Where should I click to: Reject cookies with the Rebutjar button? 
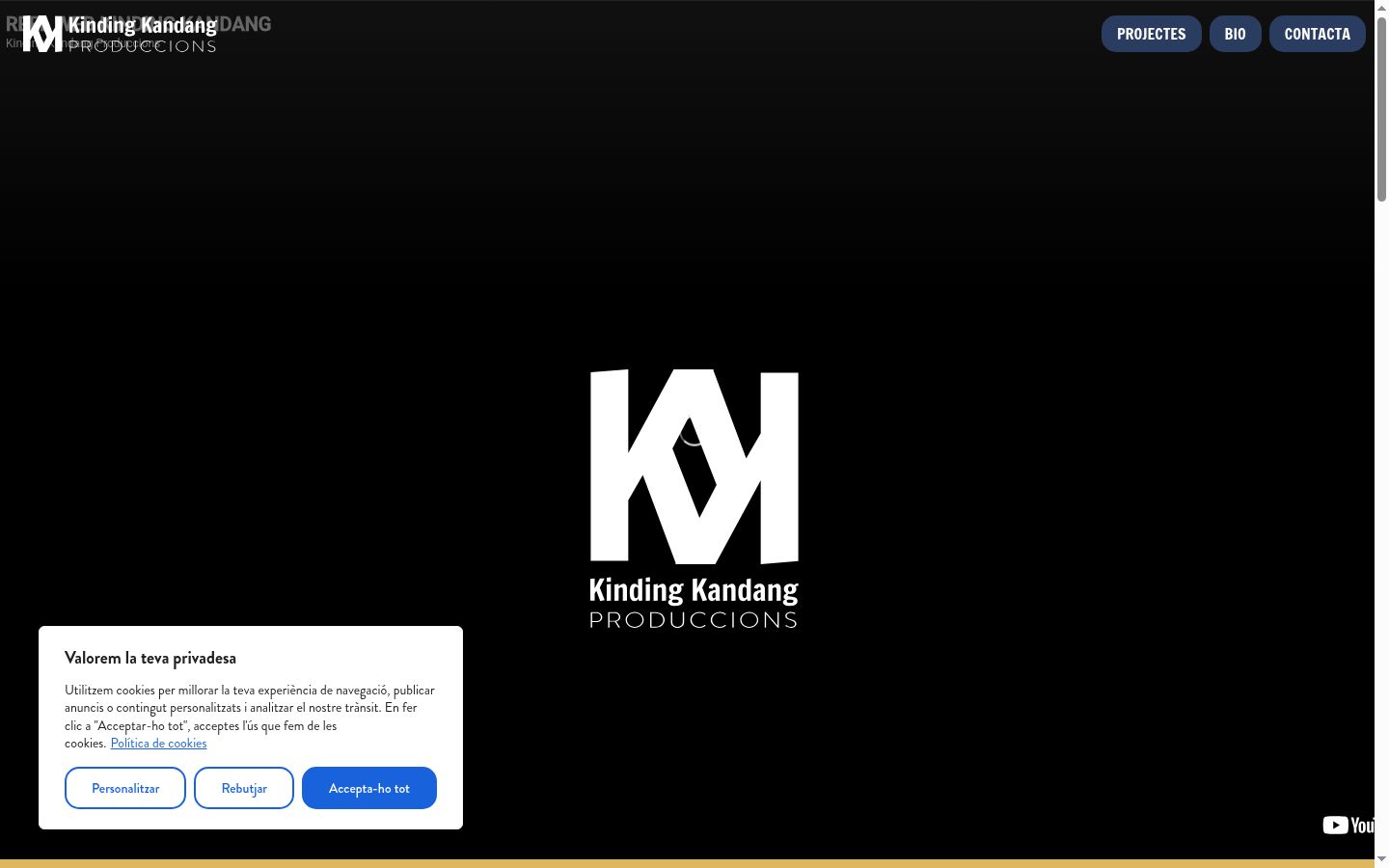[244, 788]
